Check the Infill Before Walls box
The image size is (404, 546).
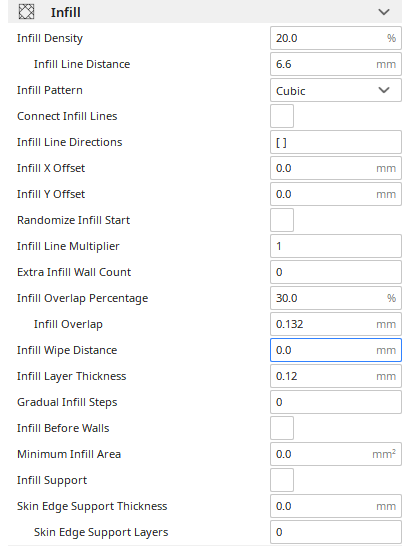coord(282,428)
